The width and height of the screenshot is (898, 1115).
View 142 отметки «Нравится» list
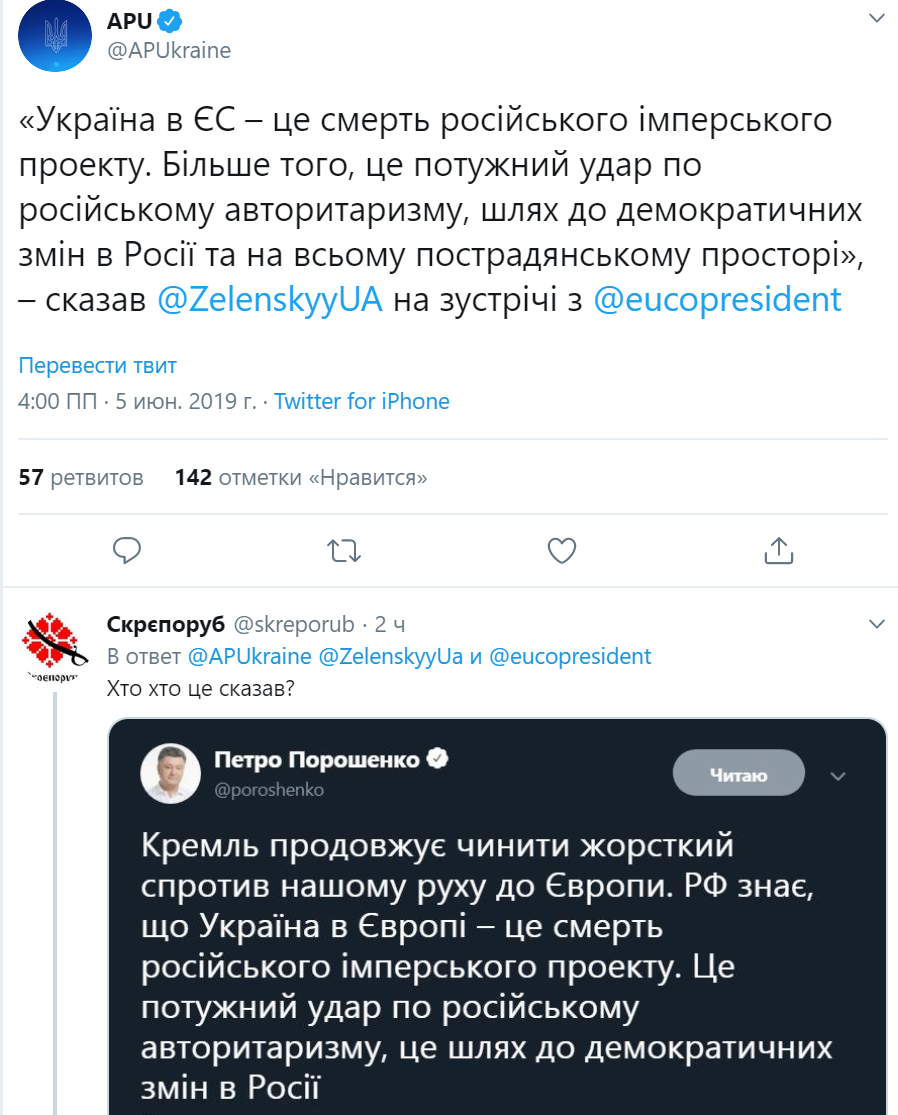[300, 477]
